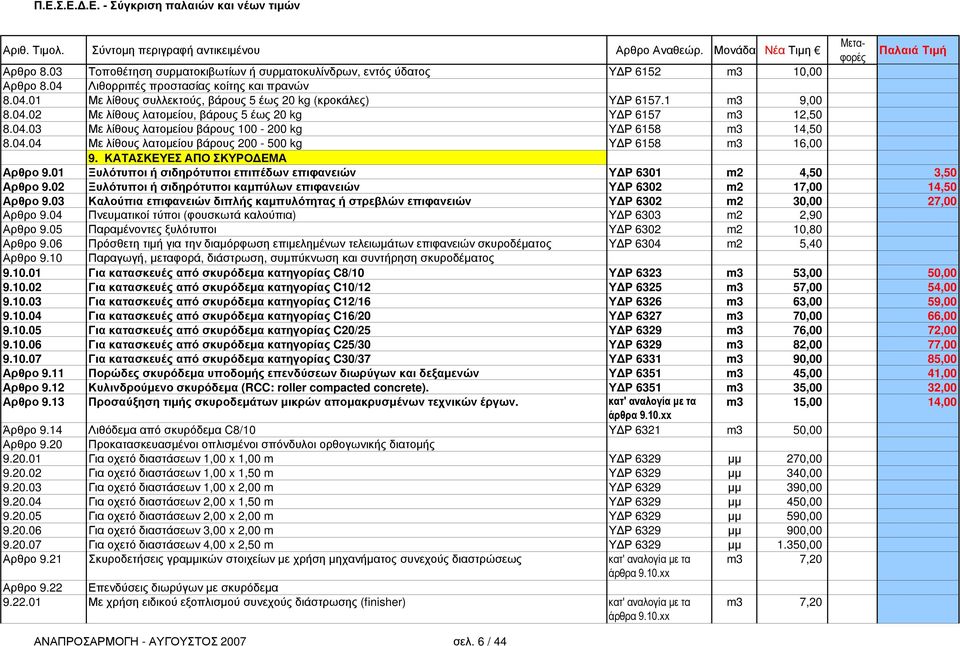The height and width of the screenshot is (646, 960).
Task: Select the 'ΥΔΡ 6157.1' cell
Action: coord(639,100)
